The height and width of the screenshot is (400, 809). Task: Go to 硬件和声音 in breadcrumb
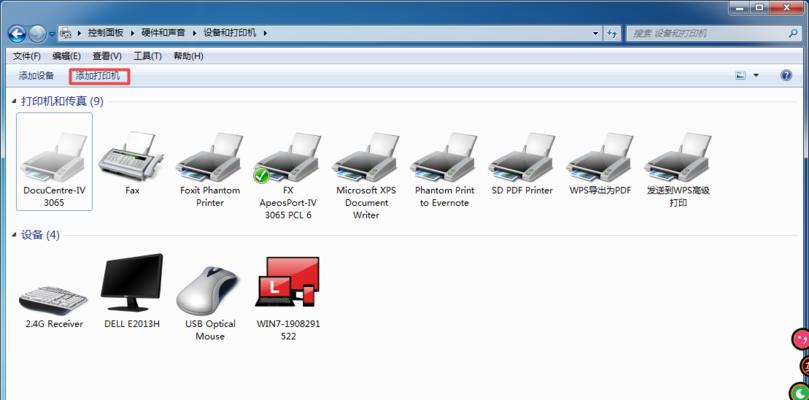(164, 33)
